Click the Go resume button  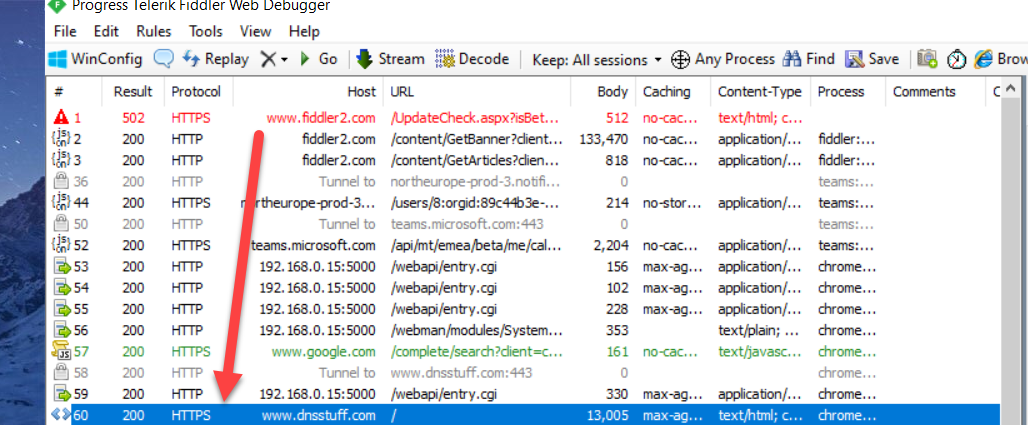[x=319, y=59]
